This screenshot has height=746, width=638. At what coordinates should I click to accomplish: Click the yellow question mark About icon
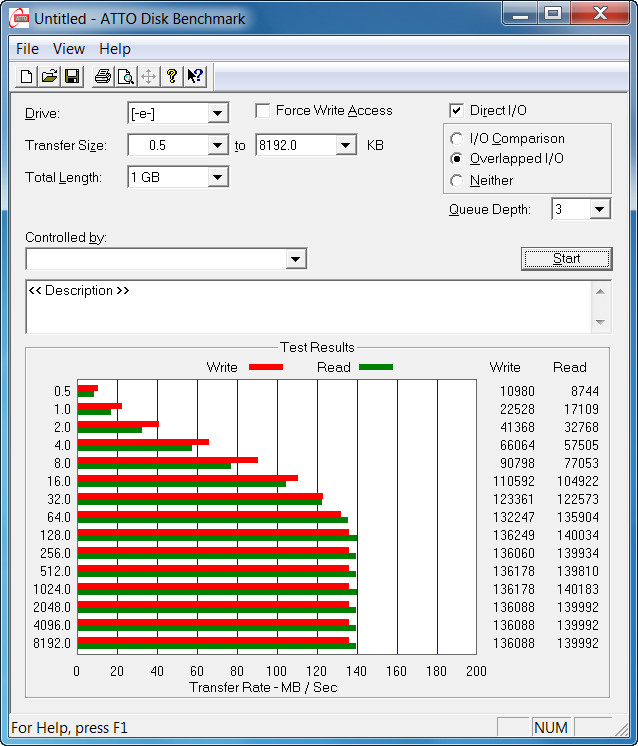click(172, 77)
